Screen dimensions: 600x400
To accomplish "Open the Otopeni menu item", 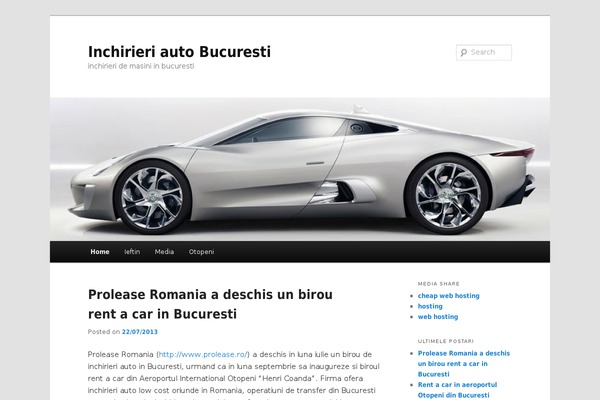I will coord(201,252).
